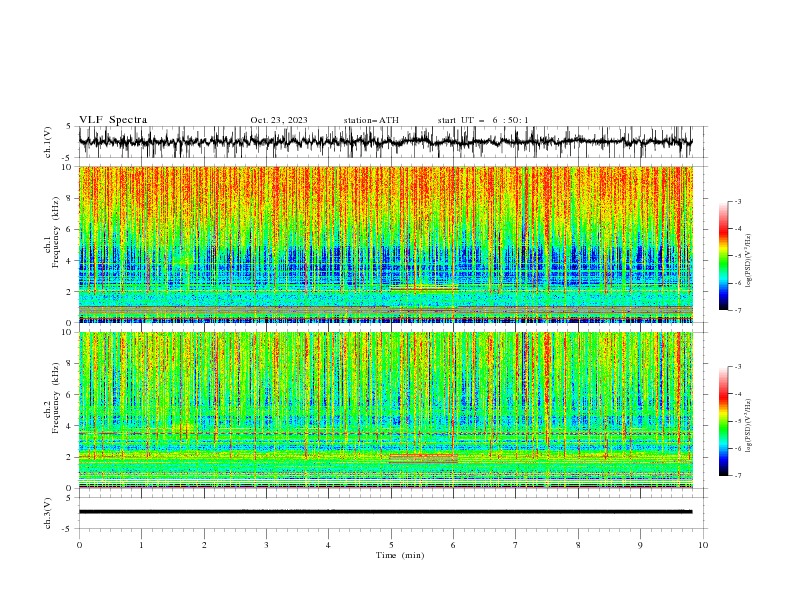Click the 2 kHz tick on ch.1 frequency axis
This screenshot has width=792, height=612.
coord(70,292)
